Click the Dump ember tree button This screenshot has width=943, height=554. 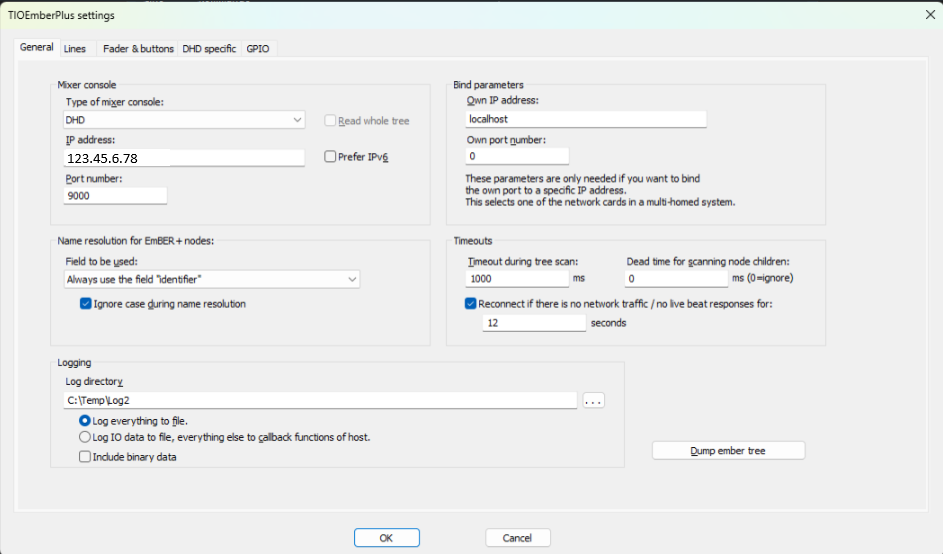[x=728, y=451]
